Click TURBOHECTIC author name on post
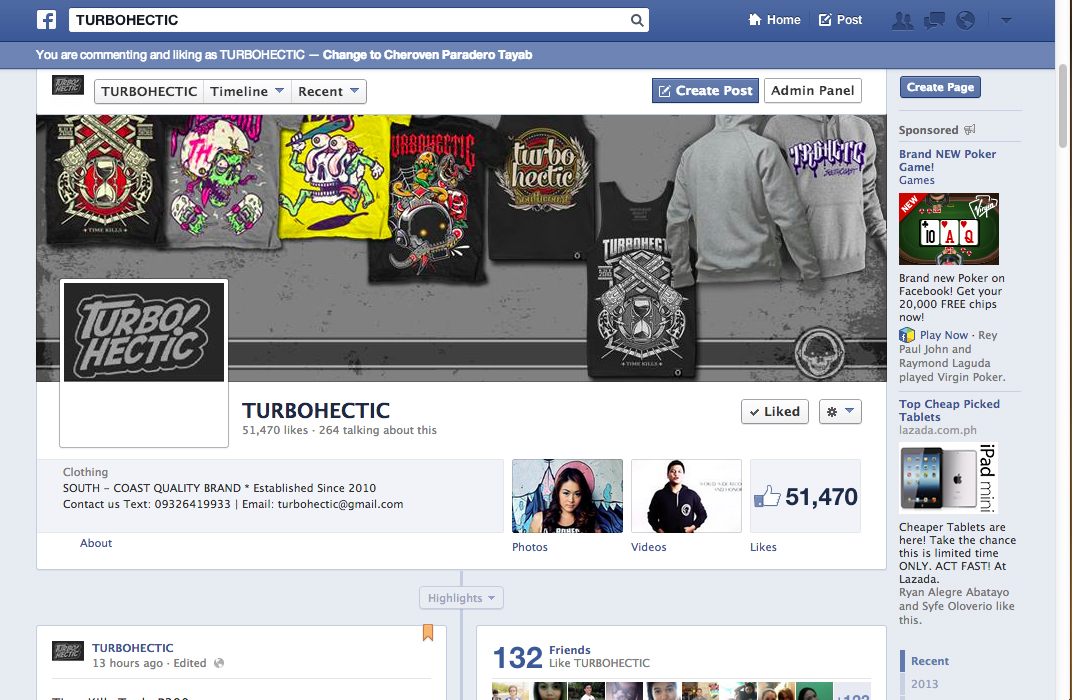 pos(133,648)
